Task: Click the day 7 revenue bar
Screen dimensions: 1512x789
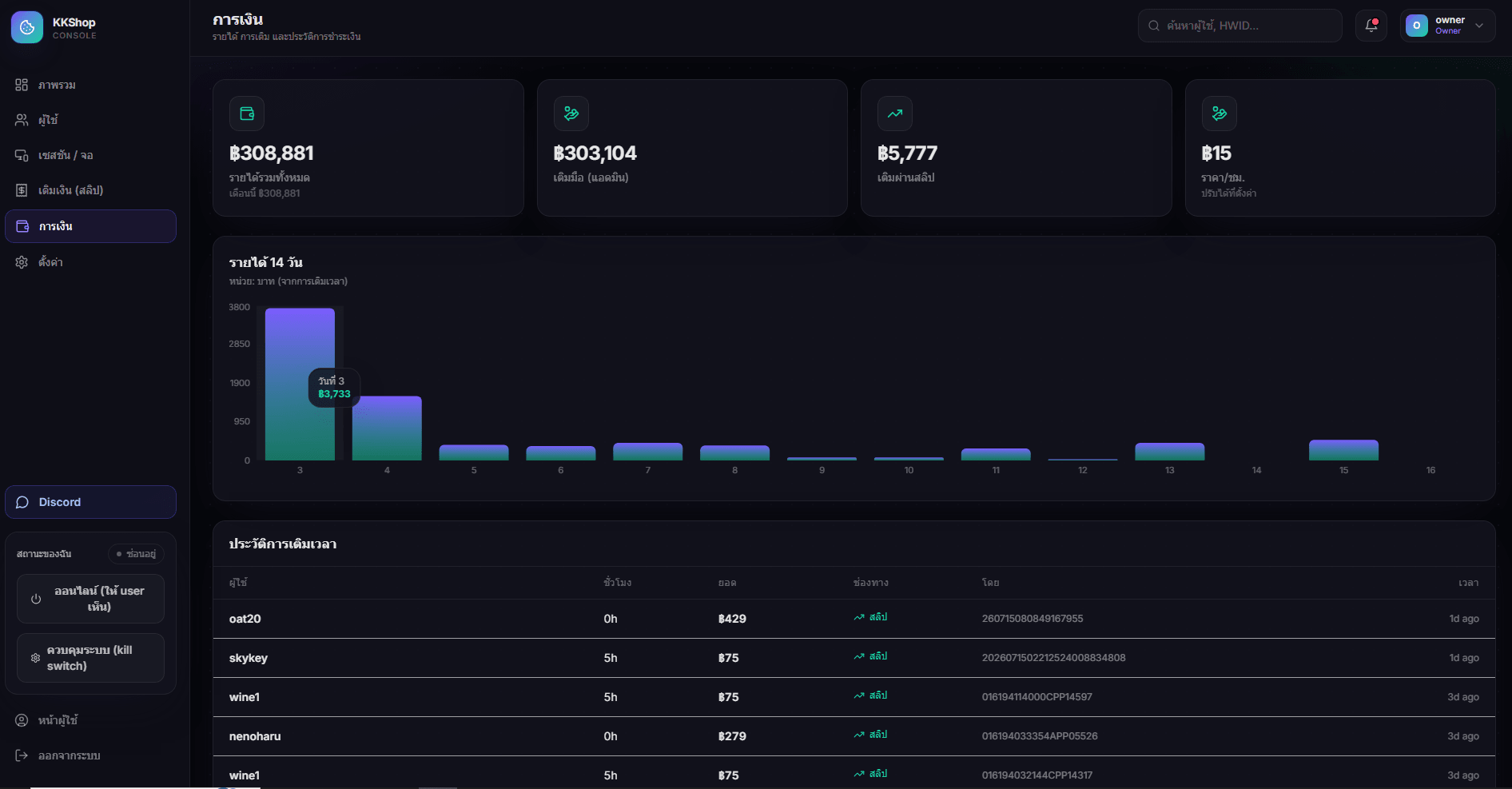Action: (x=648, y=452)
